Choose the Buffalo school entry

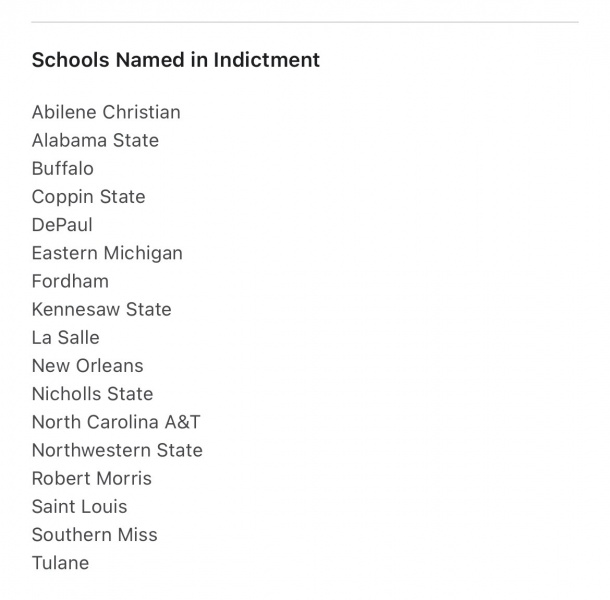(63, 168)
